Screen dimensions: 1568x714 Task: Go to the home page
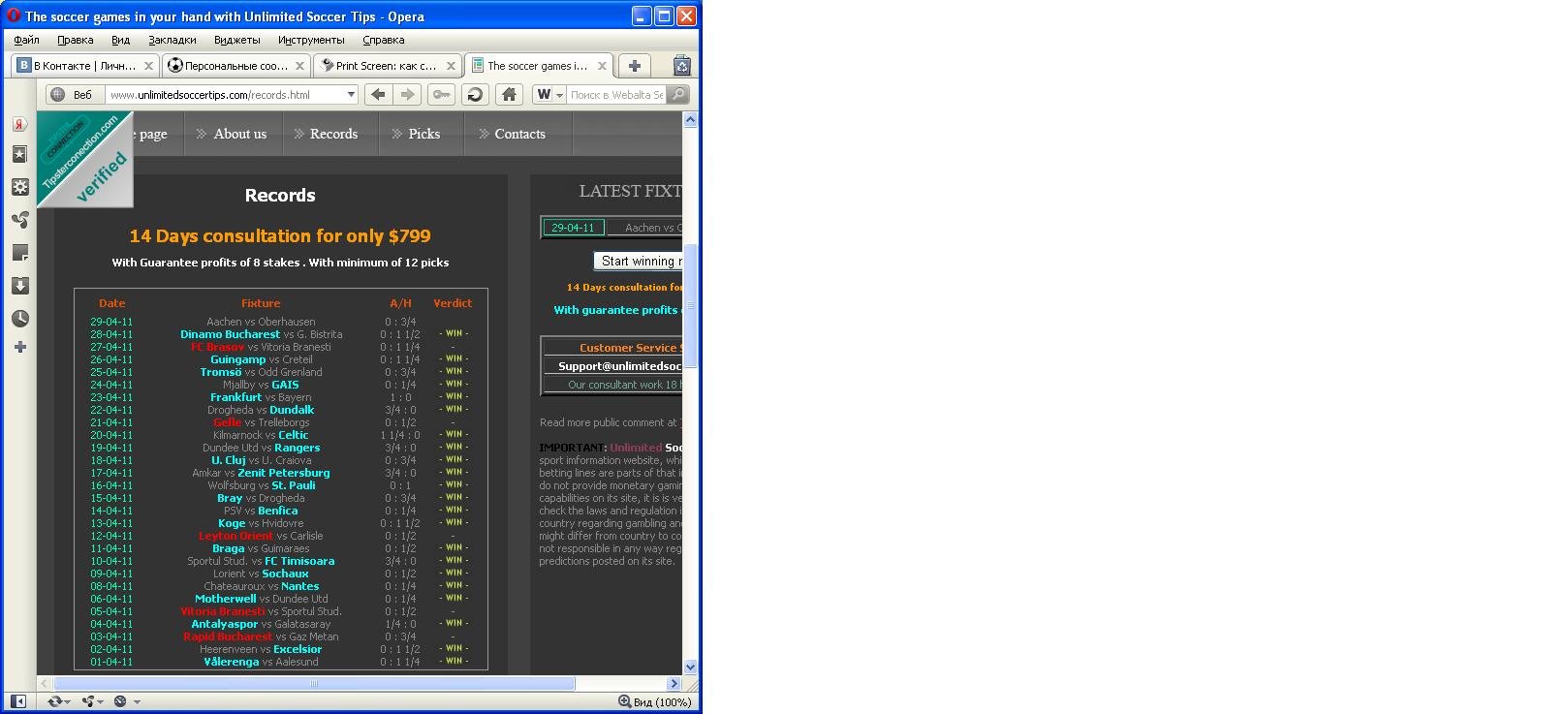pyautogui.click(x=509, y=94)
